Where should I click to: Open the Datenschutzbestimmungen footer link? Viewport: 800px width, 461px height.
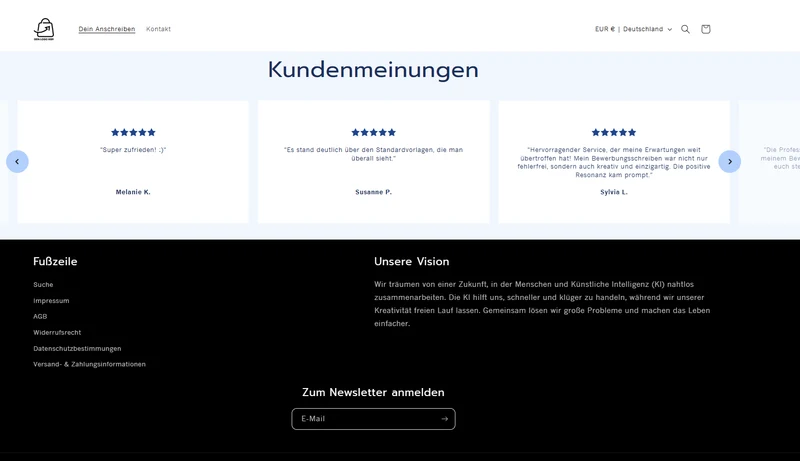pyautogui.click(x=77, y=348)
